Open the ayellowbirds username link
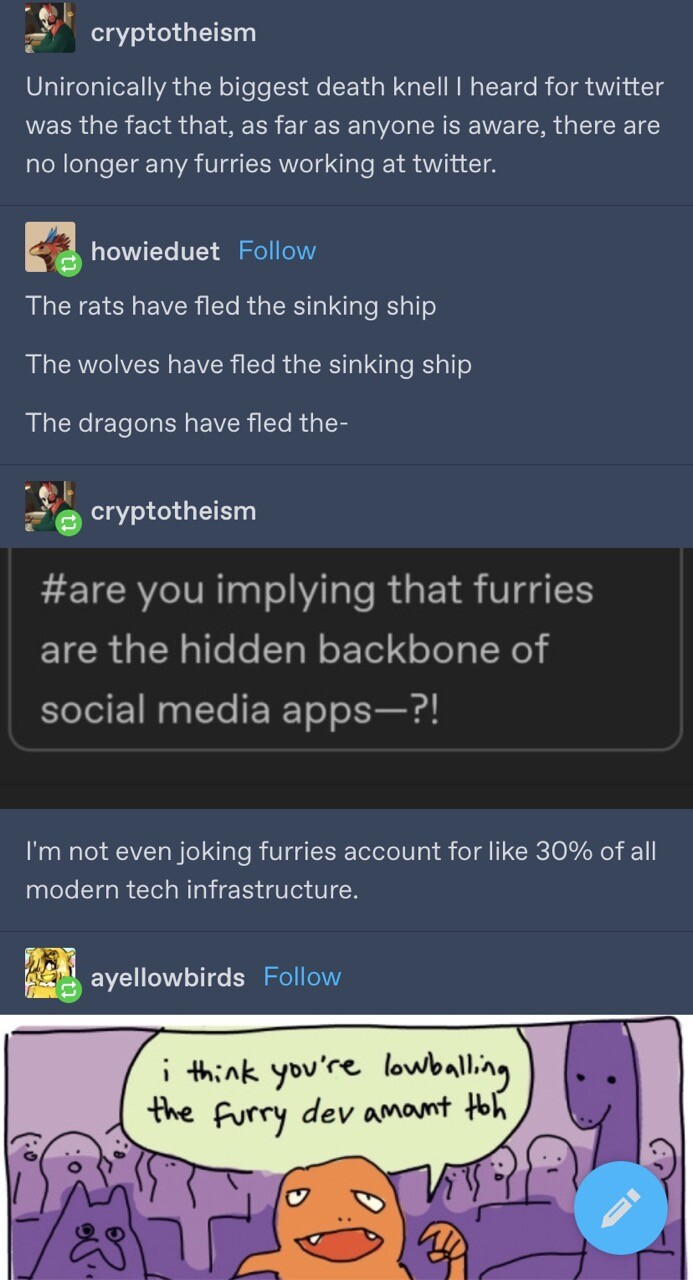 point(168,977)
